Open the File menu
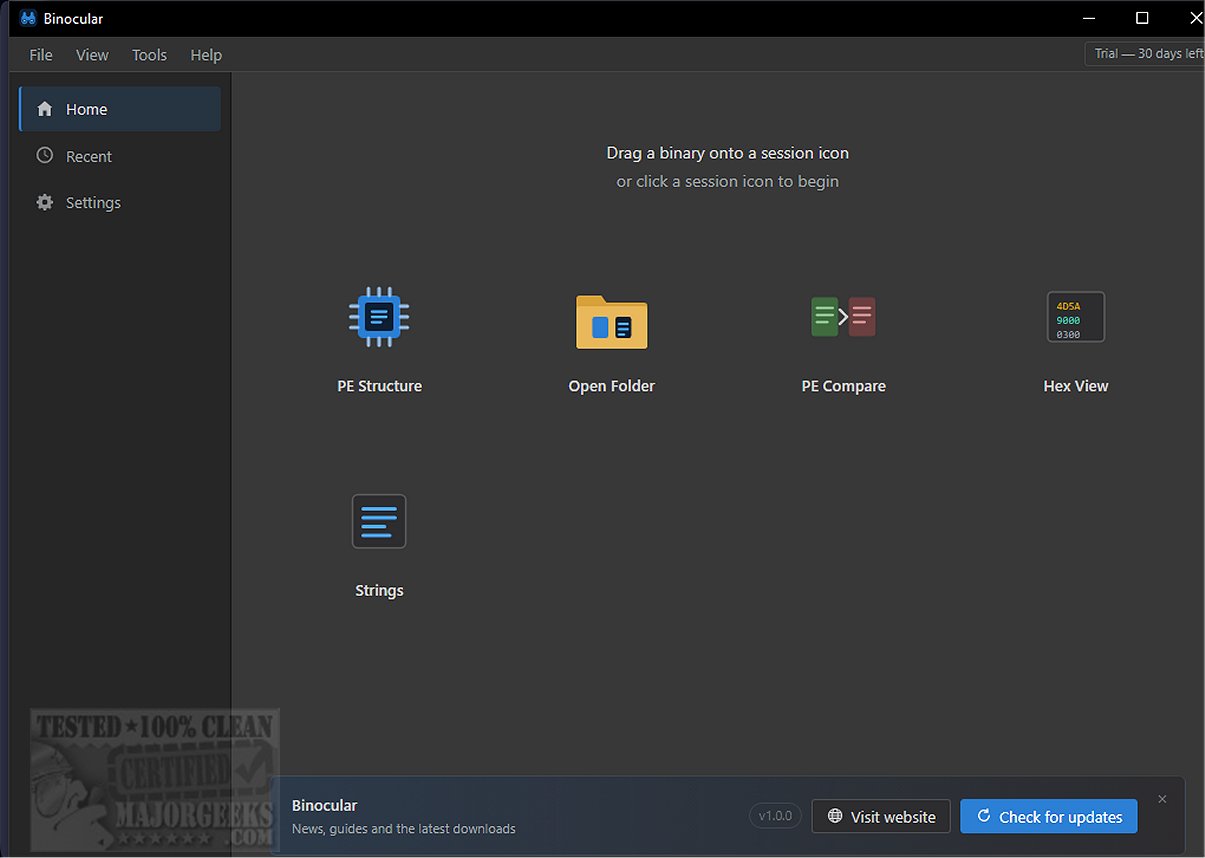The height and width of the screenshot is (858, 1205). tap(41, 55)
